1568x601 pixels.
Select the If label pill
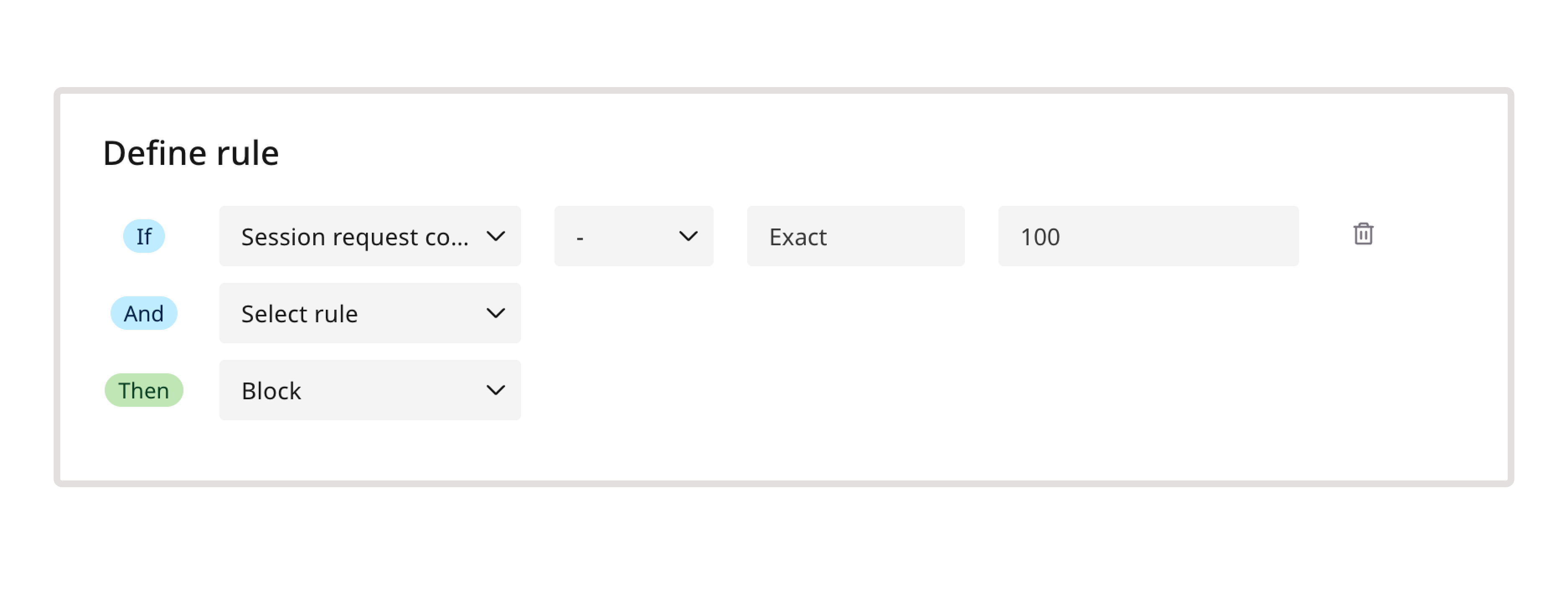(144, 236)
